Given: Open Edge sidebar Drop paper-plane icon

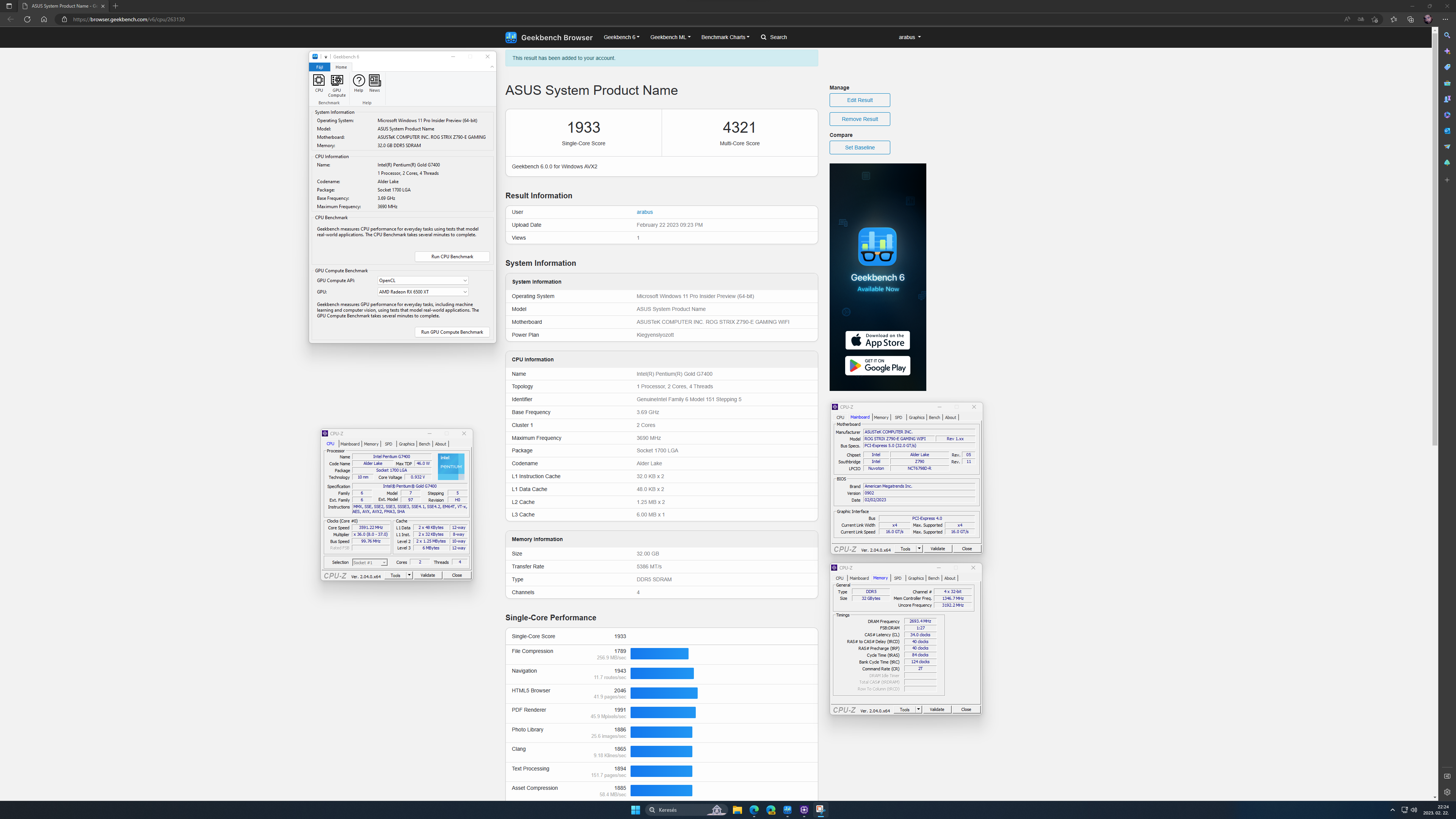Looking at the screenshot, I should pos(1447,146).
